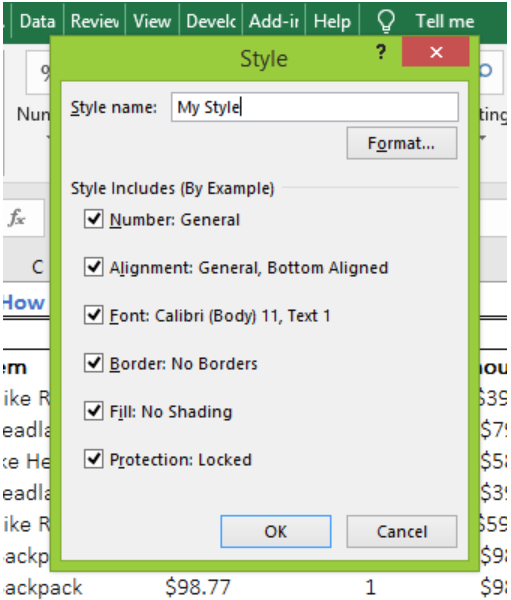The width and height of the screenshot is (511, 600).
Task: Close the Style dialog with red X
Action: (x=436, y=52)
